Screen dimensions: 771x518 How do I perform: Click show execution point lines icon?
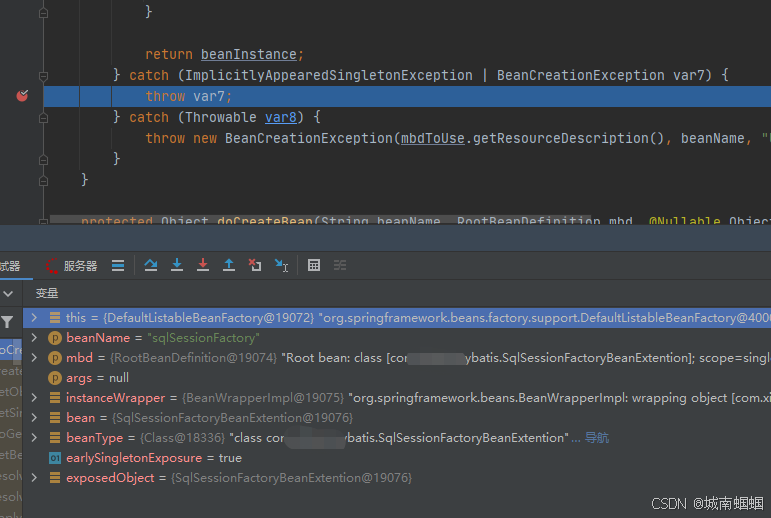(118, 266)
